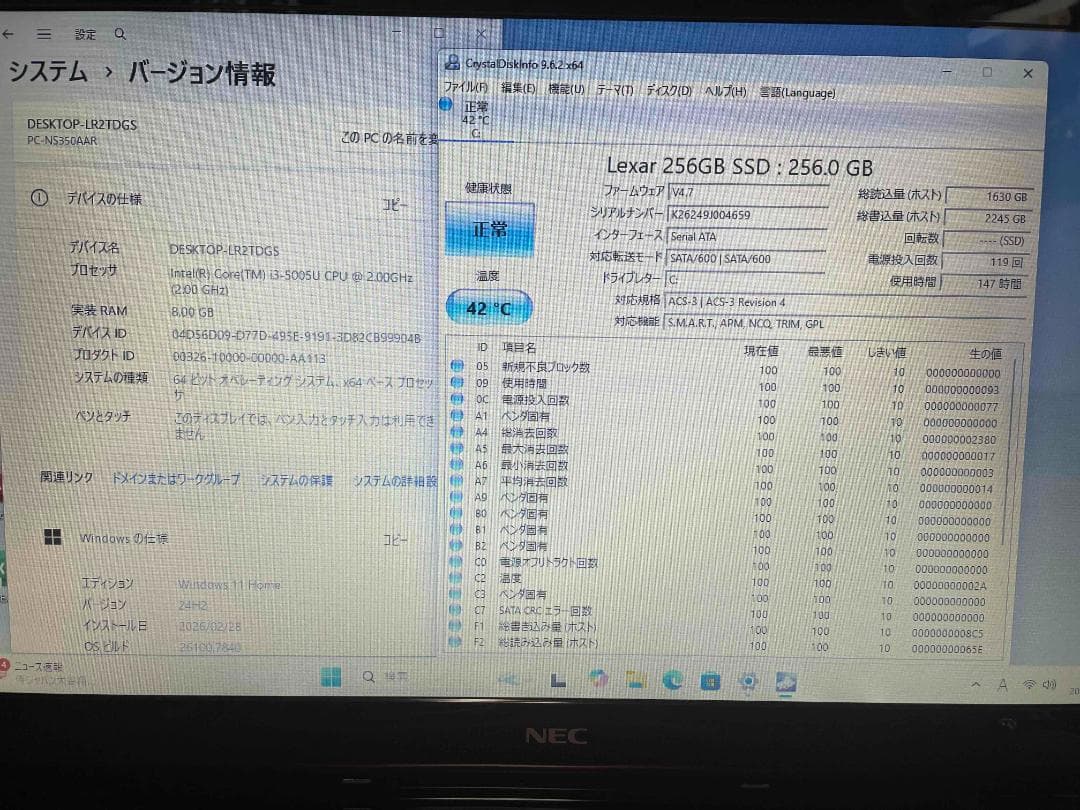The height and width of the screenshot is (810, 1080).
Task: Click the 42 °C temperature badge
Action: pyautogui.click(x=489, y=308)
